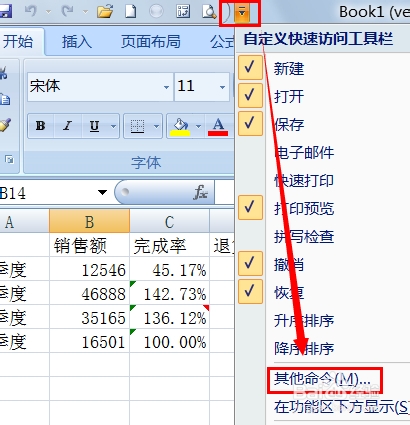Apply red font color
The width and height of the screenshot is (410, 425).
point(218,127)
